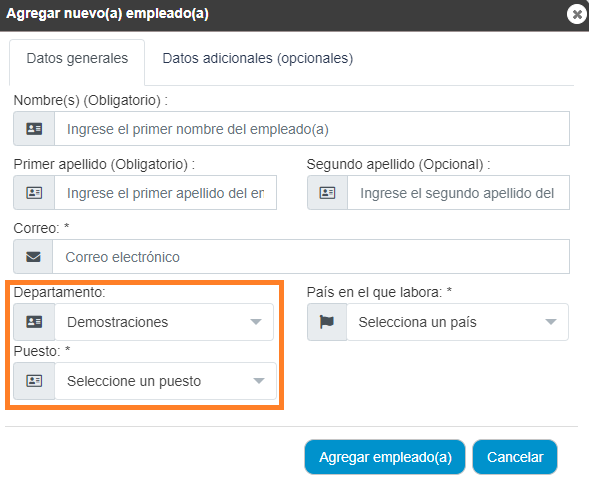
Task: Click the ID card icon beside Nombre(s) field
Action: [x=34, y=129]
